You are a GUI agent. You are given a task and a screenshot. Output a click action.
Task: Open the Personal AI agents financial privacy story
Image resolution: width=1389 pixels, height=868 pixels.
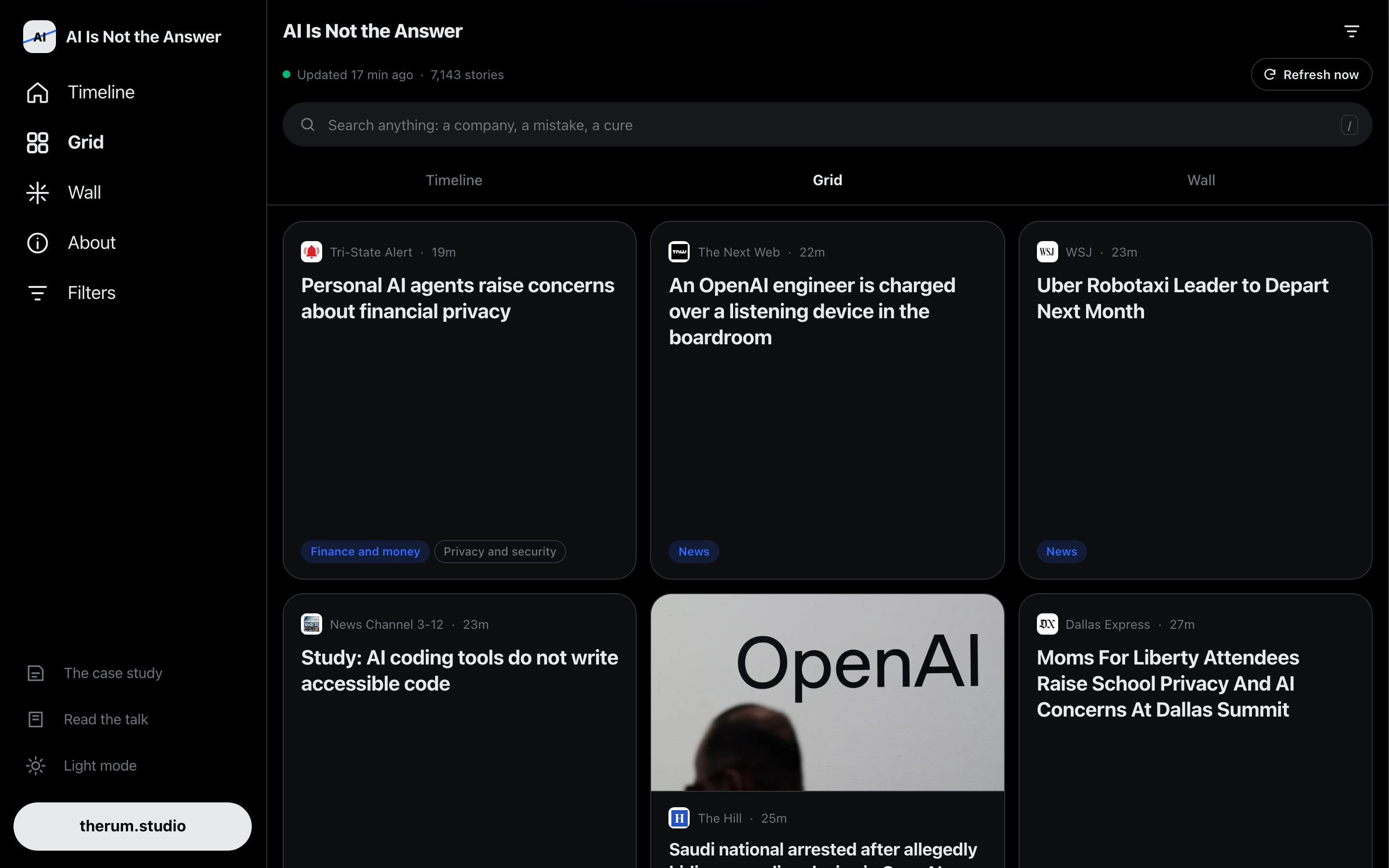457,298
